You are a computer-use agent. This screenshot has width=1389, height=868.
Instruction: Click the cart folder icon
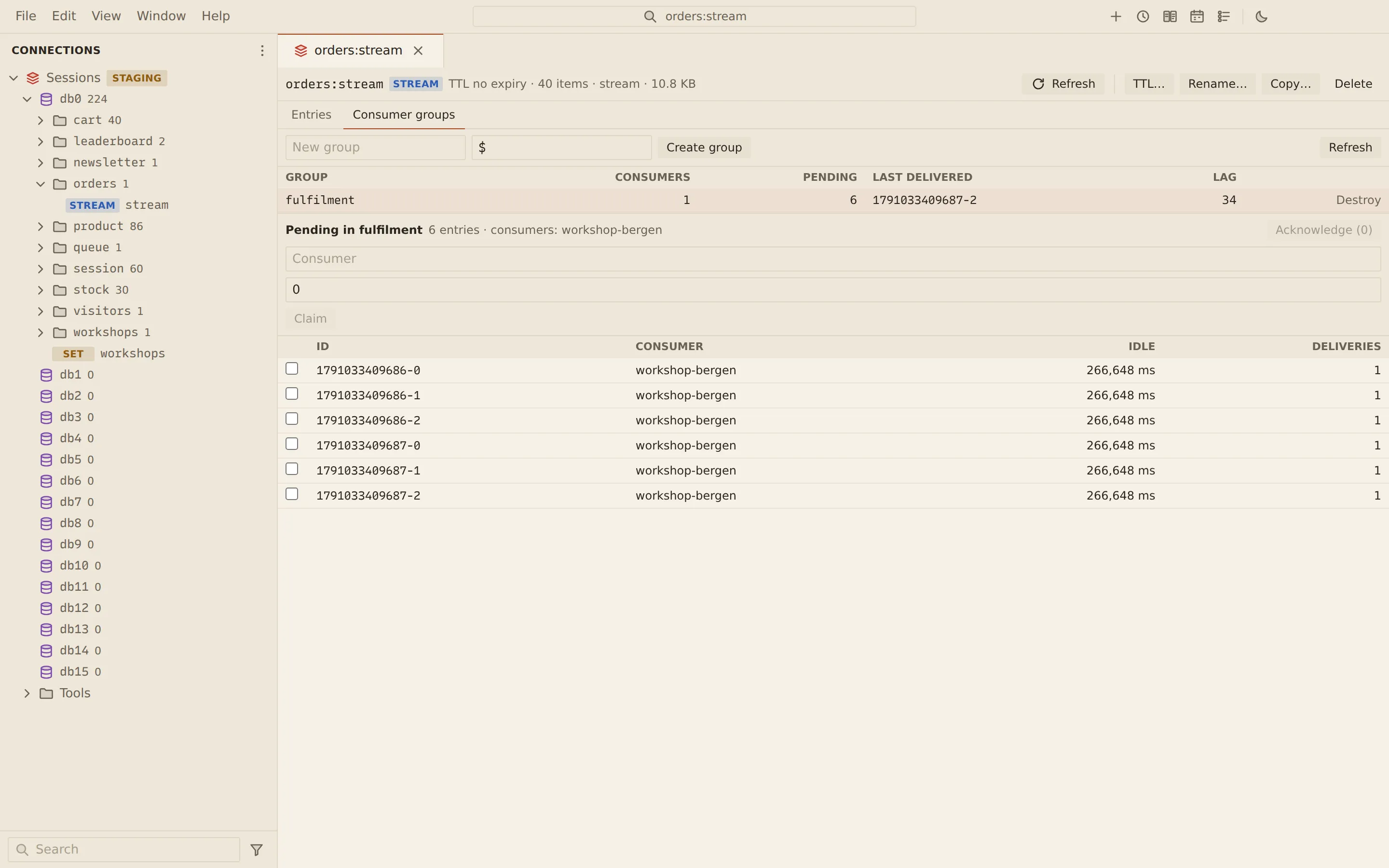tap(60, 121)
